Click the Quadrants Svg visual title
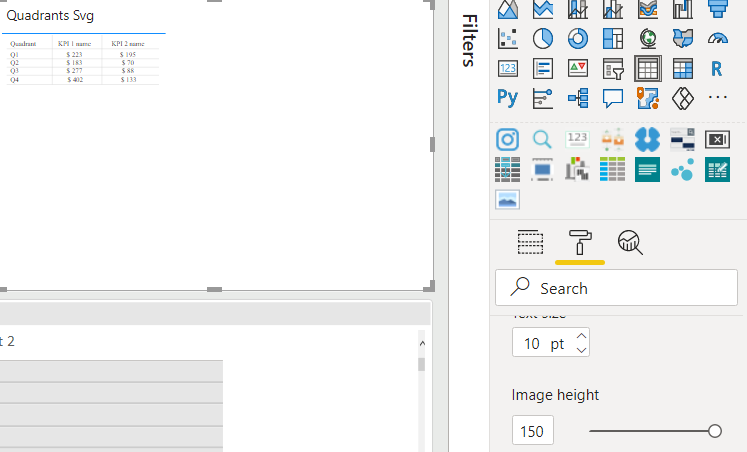The width and height of the screenshot is (747, 452). (x=50, y=16)
